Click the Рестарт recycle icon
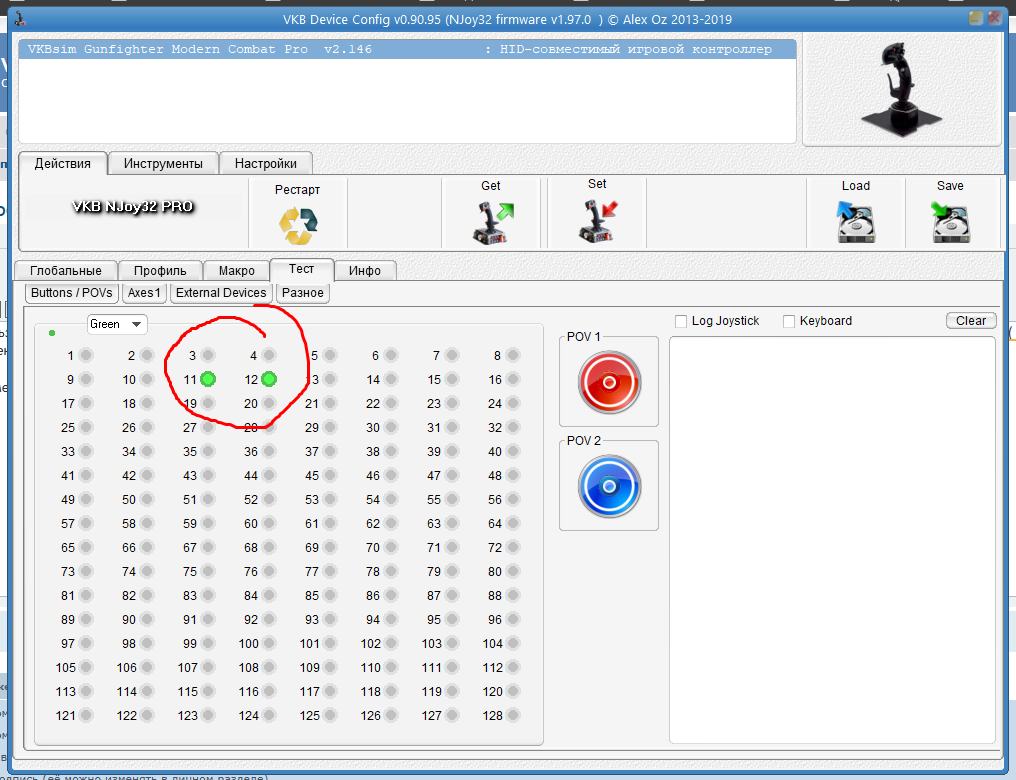Image resolution: width=1016 pixels, height=780 pixels. click(297, 225)
